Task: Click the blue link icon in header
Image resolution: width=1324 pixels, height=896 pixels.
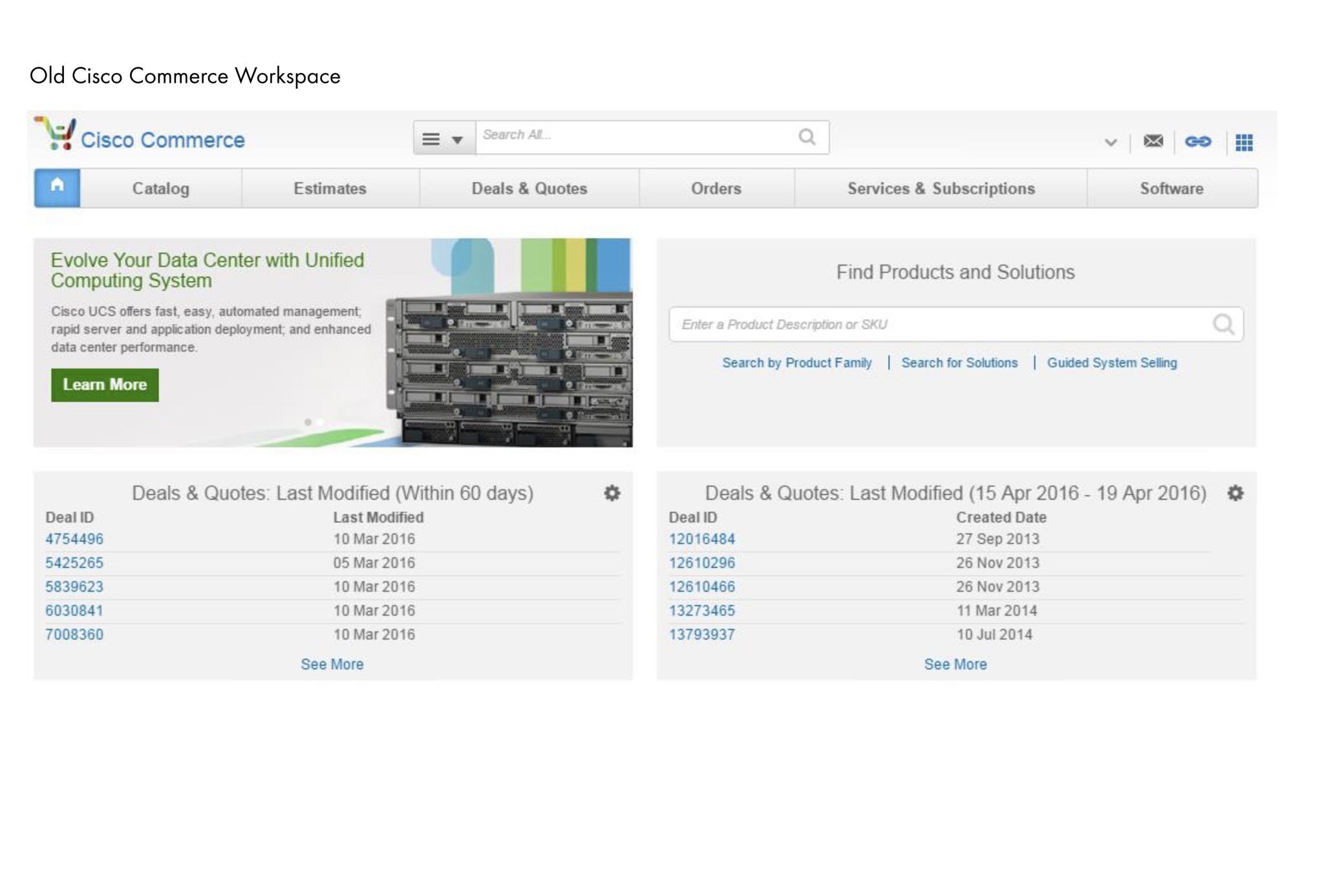Action: coord(1199,142)
